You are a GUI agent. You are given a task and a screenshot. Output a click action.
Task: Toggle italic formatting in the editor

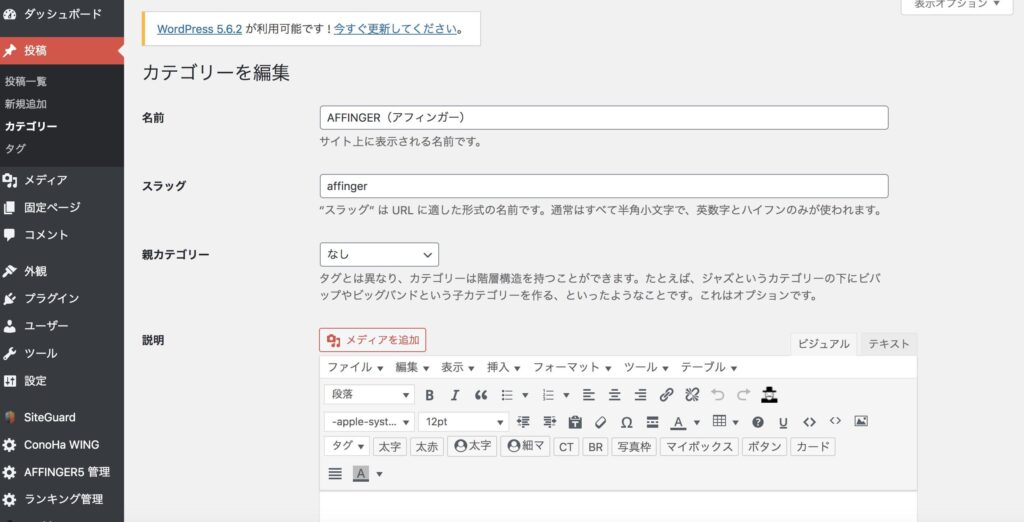[x=455, y=395]
